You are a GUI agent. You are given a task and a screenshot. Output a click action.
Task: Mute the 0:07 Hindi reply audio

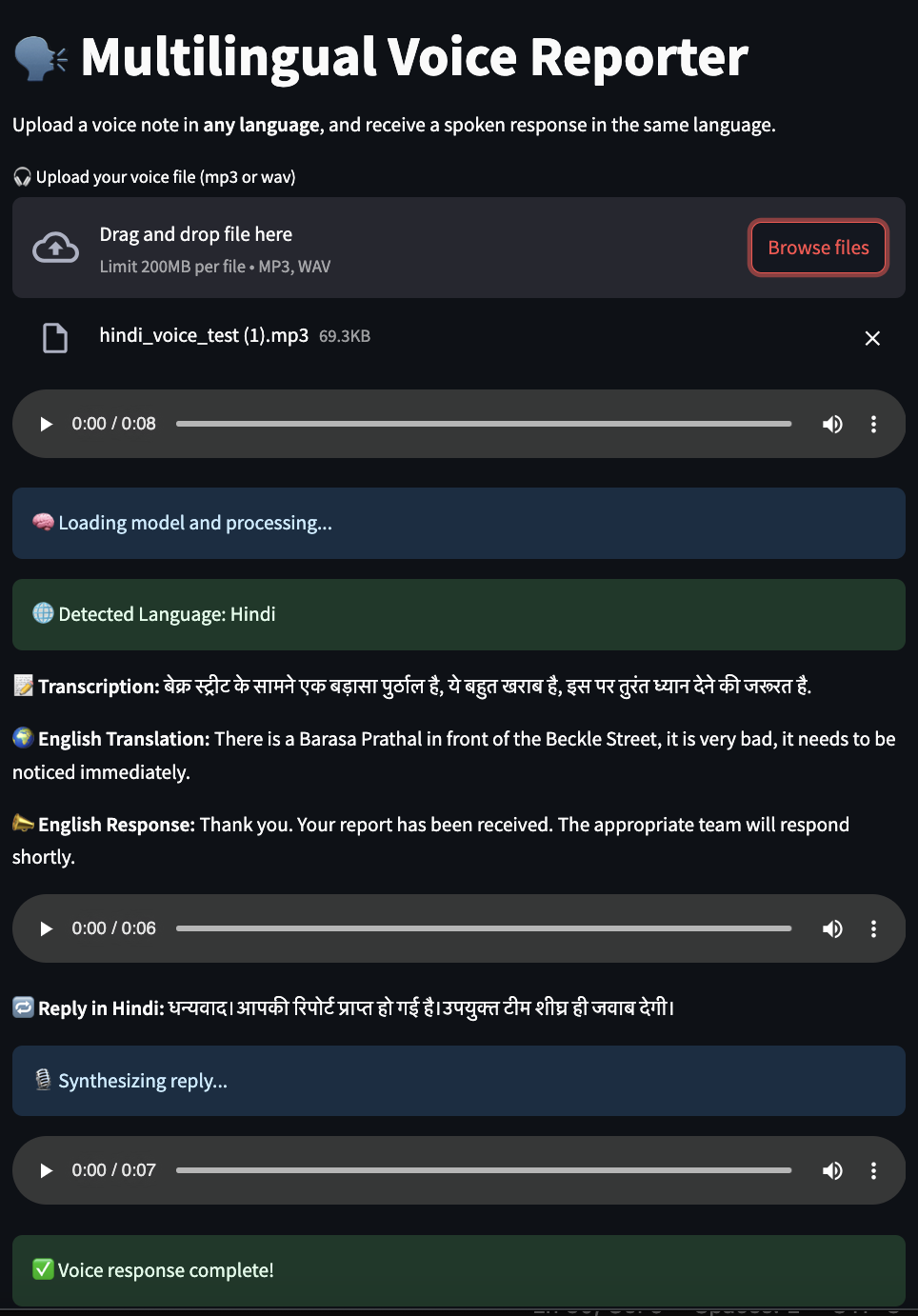(x=832, y=1170)
